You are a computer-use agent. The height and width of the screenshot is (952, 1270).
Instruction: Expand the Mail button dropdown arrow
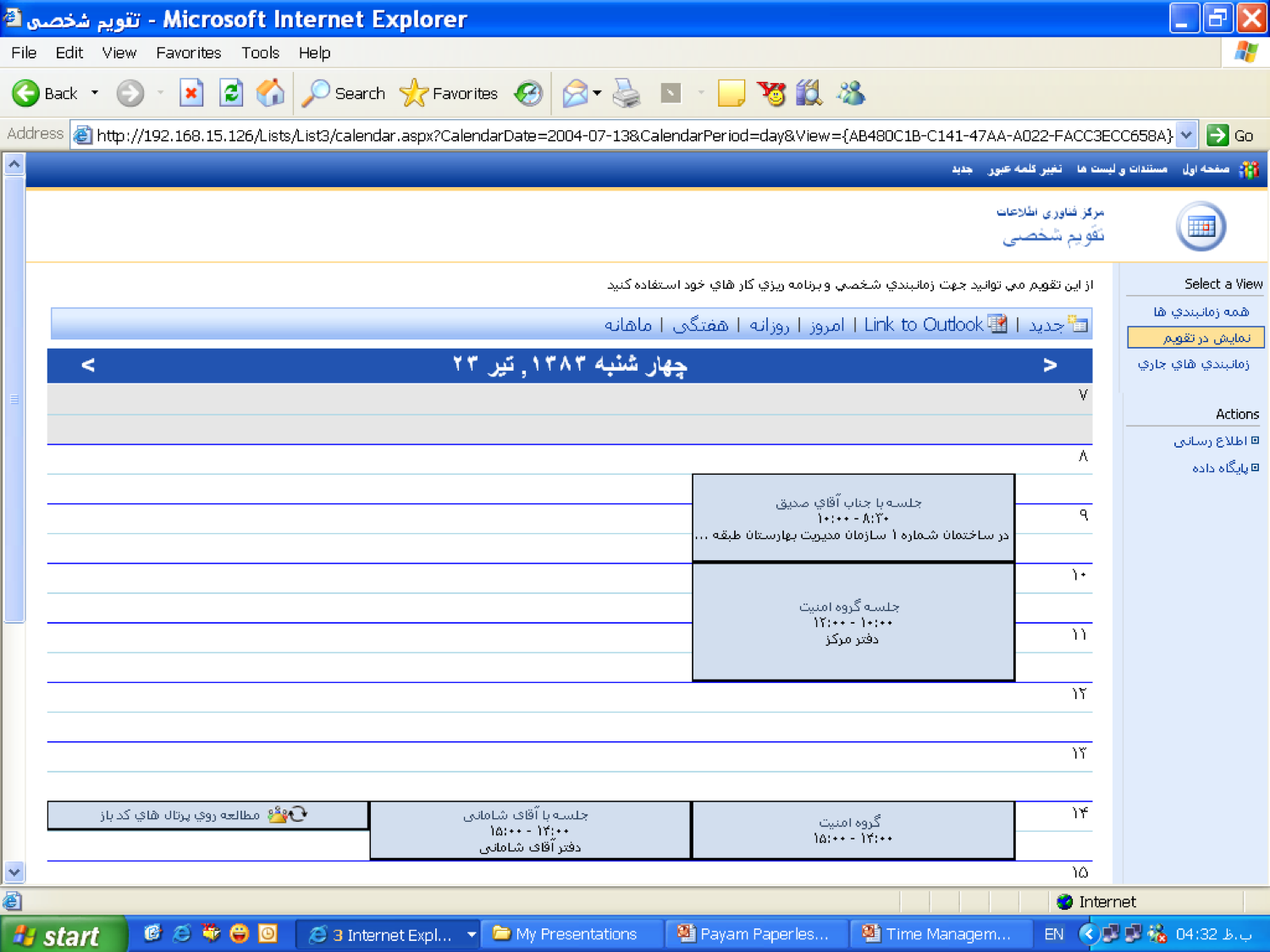[x=598, y=93]
